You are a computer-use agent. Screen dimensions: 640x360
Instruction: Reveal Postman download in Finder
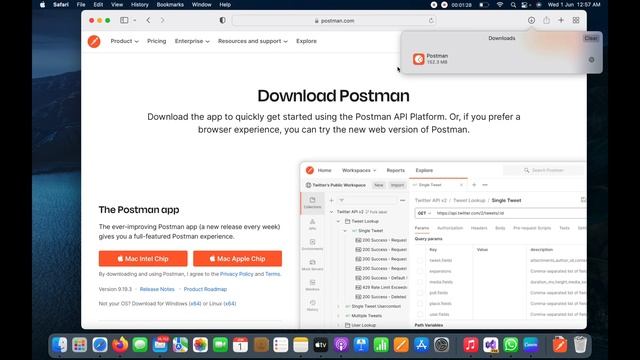click(591, 60)
